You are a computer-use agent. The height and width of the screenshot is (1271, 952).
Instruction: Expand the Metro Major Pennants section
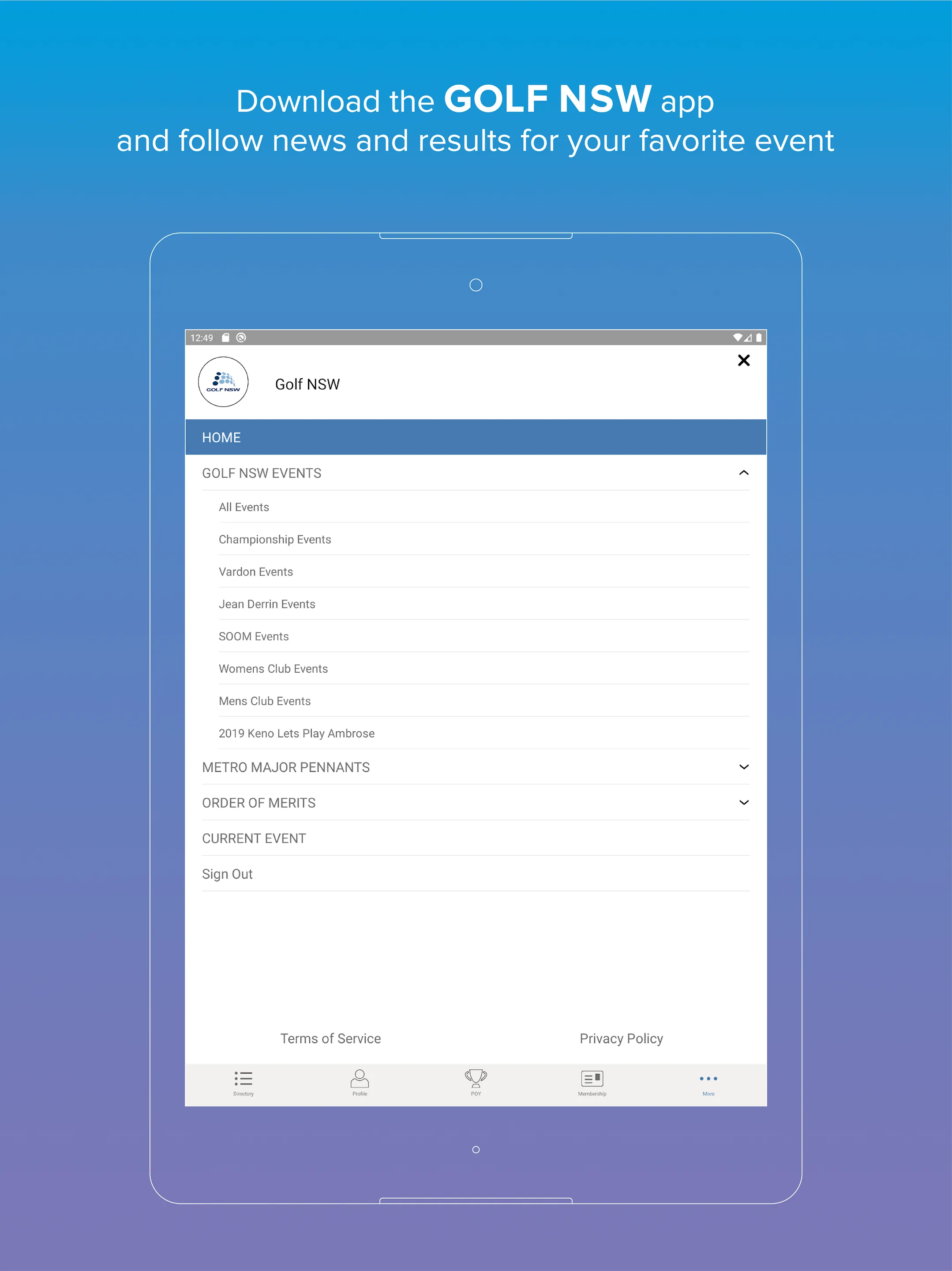pos(476,767)
